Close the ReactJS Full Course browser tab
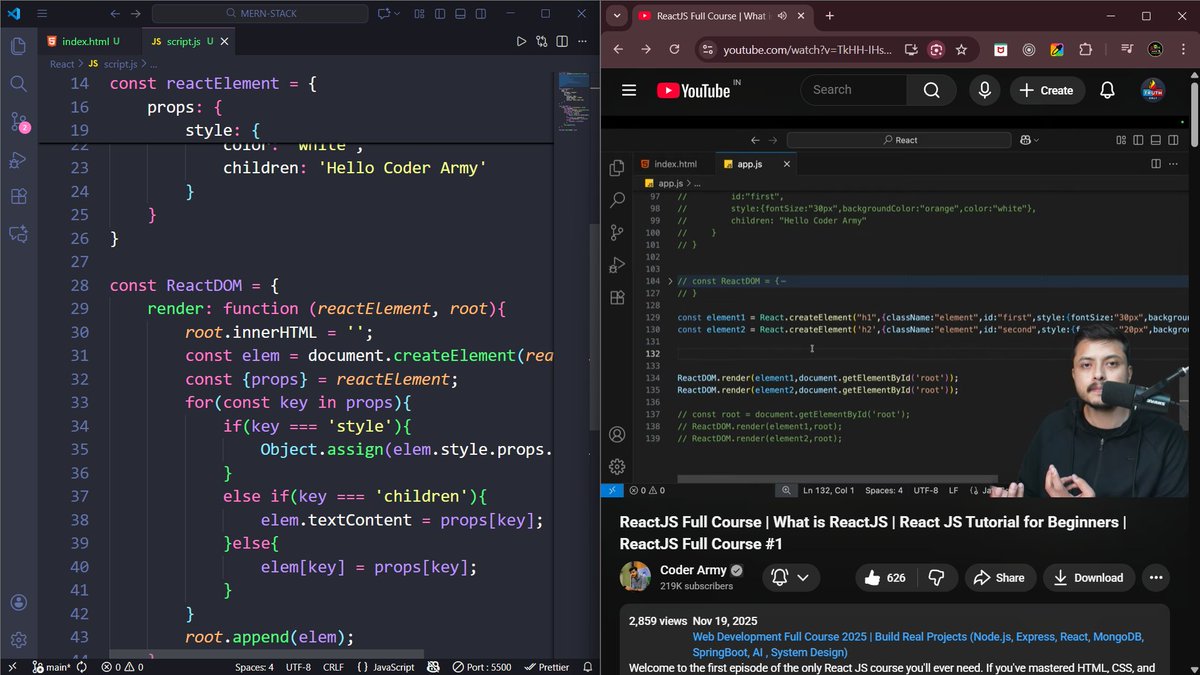 (802, 16)
